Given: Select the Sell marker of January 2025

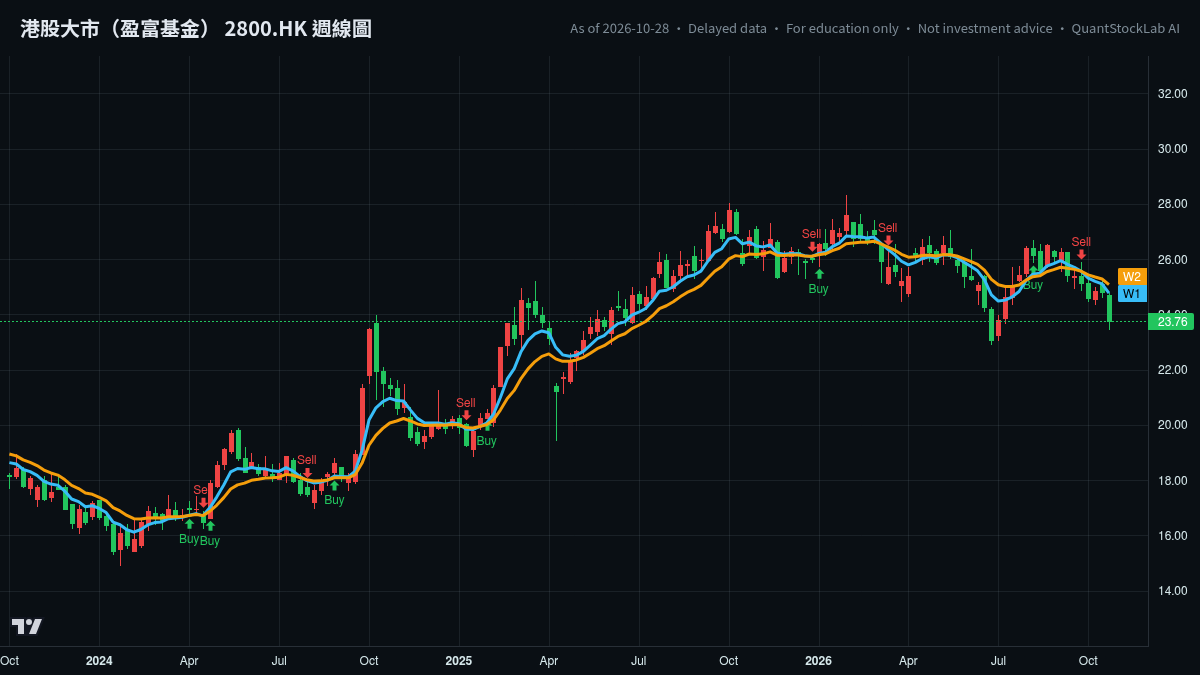Looking at the screenshot, I should point(466,408).
